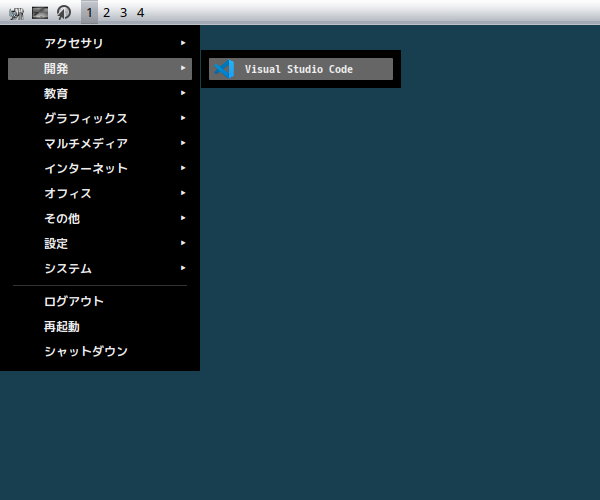Choose 再起動 to restart
The height and width of the screenshot is (500, 600).
[x=100, y=327]
